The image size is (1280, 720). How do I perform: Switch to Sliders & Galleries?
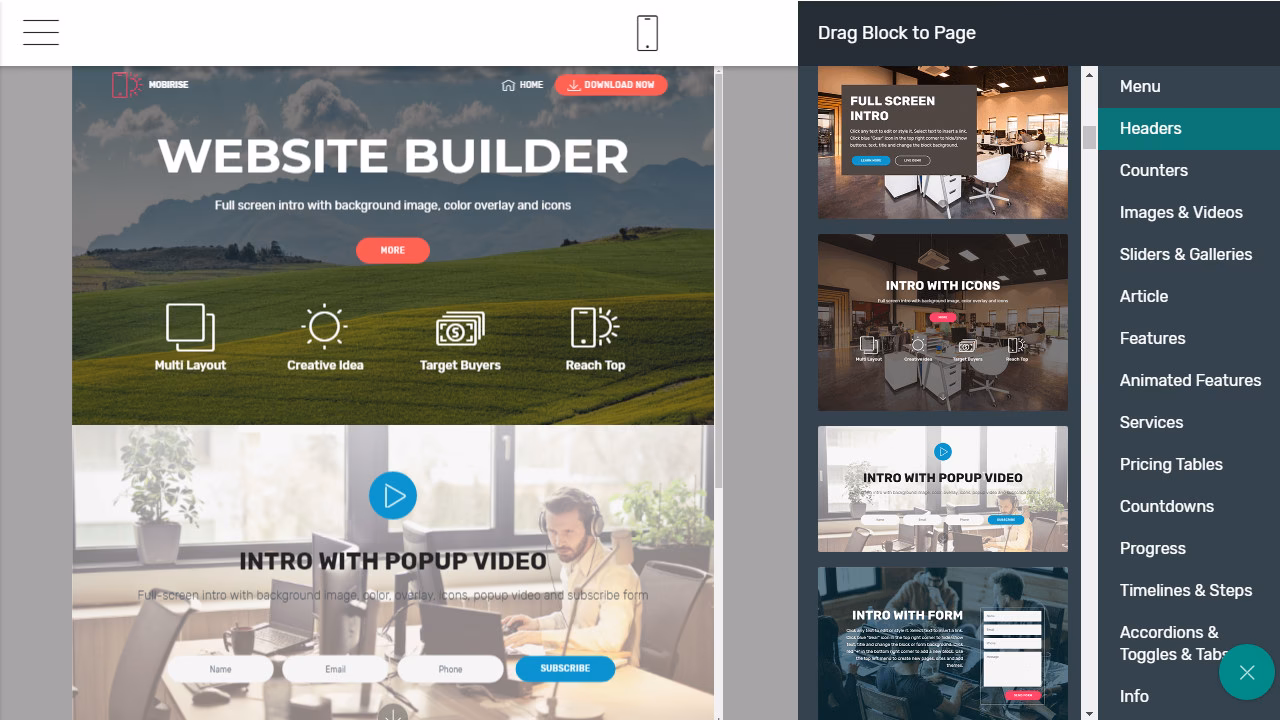(1186, 254)
